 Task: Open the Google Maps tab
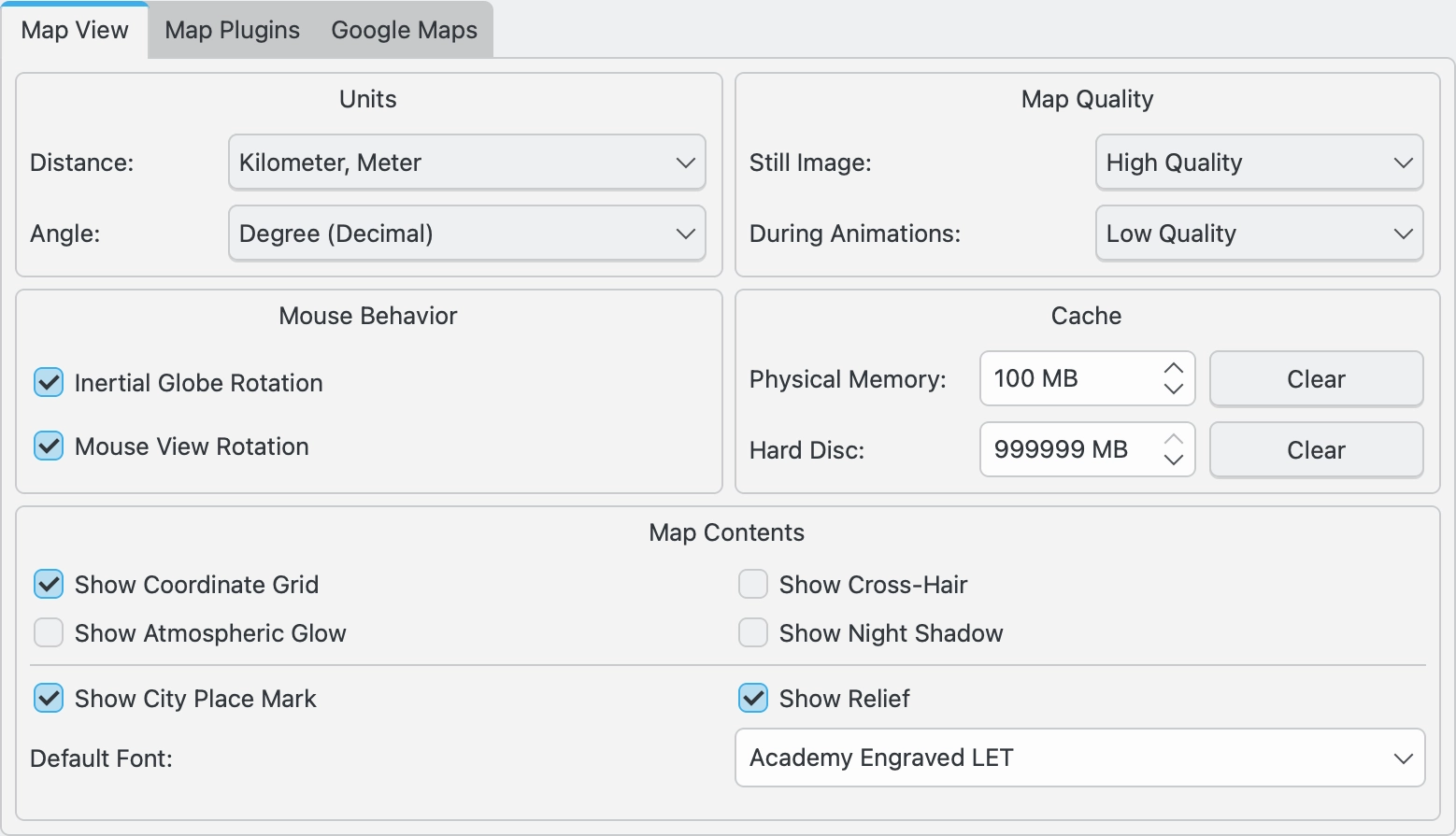coord(404,31)
